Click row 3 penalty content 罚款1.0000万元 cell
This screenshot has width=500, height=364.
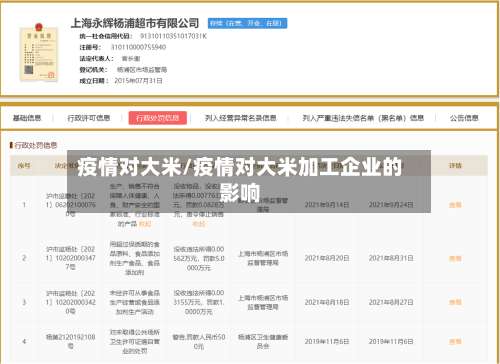pos(199,302)
